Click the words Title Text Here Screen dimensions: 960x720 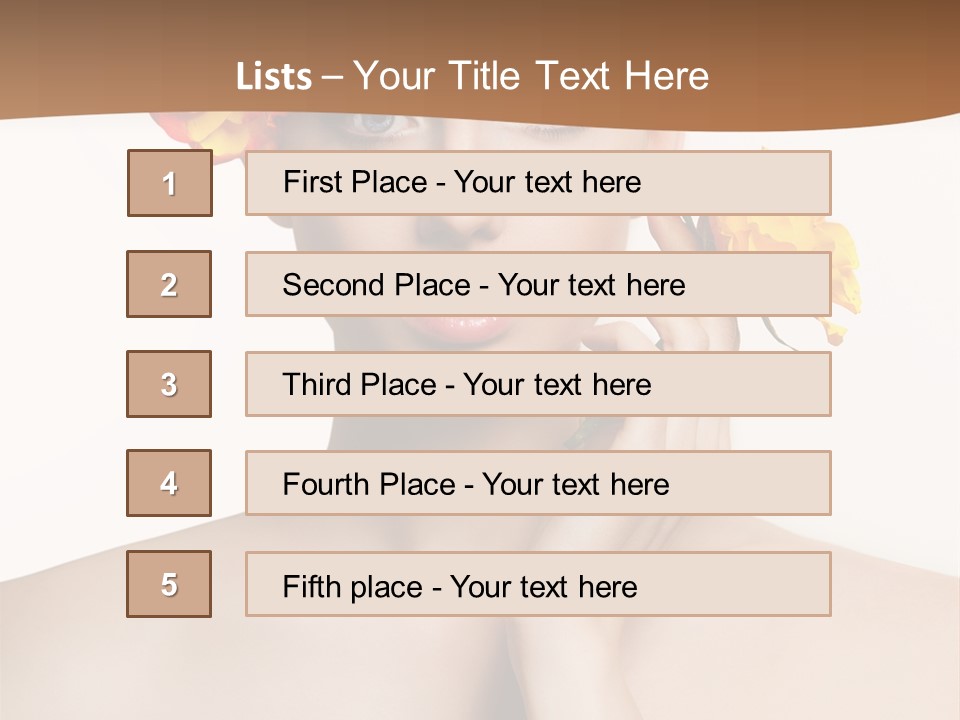pos(579,76)
